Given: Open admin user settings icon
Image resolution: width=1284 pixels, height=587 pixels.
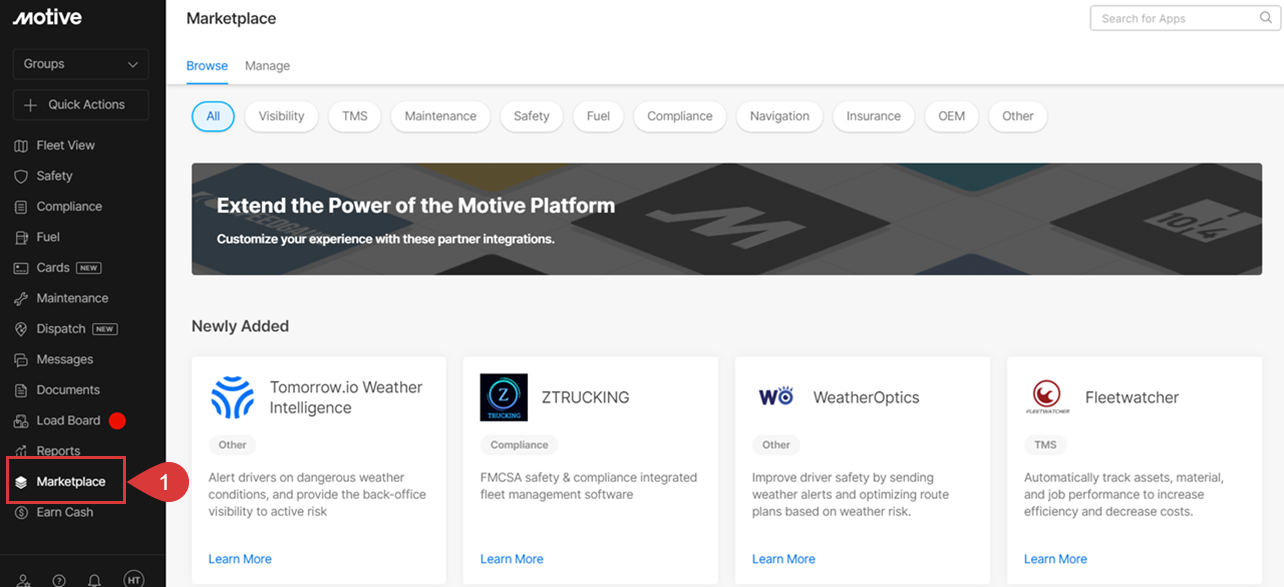Looking at the screenshot, I should (24, 580).
